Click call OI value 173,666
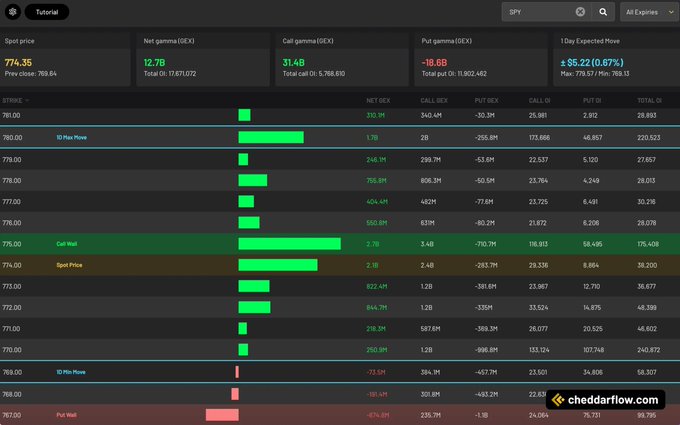Screen dimensions: 680x425 tap(539, 137)
